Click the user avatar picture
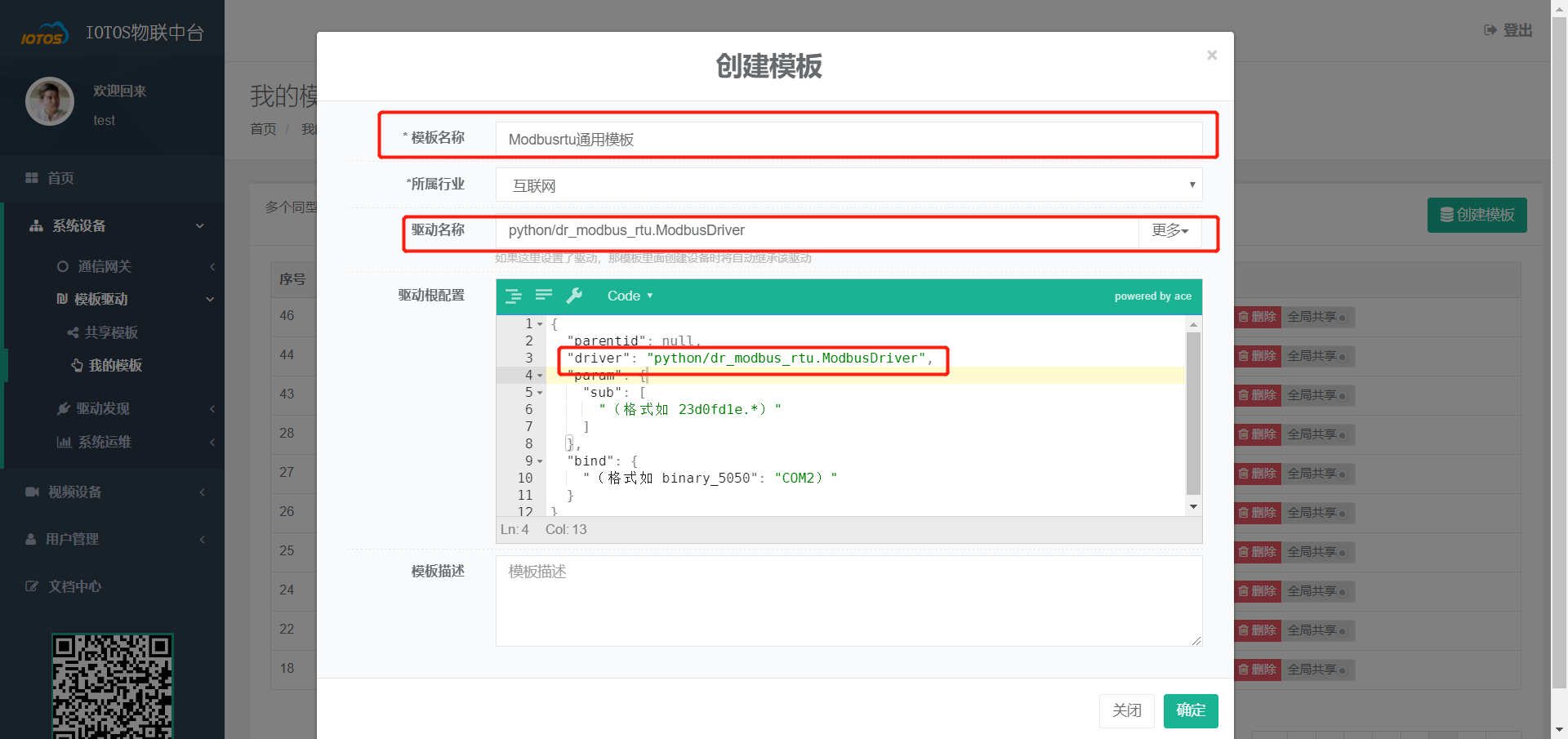This screenshot has height=739, width=1568. point(50,102)
